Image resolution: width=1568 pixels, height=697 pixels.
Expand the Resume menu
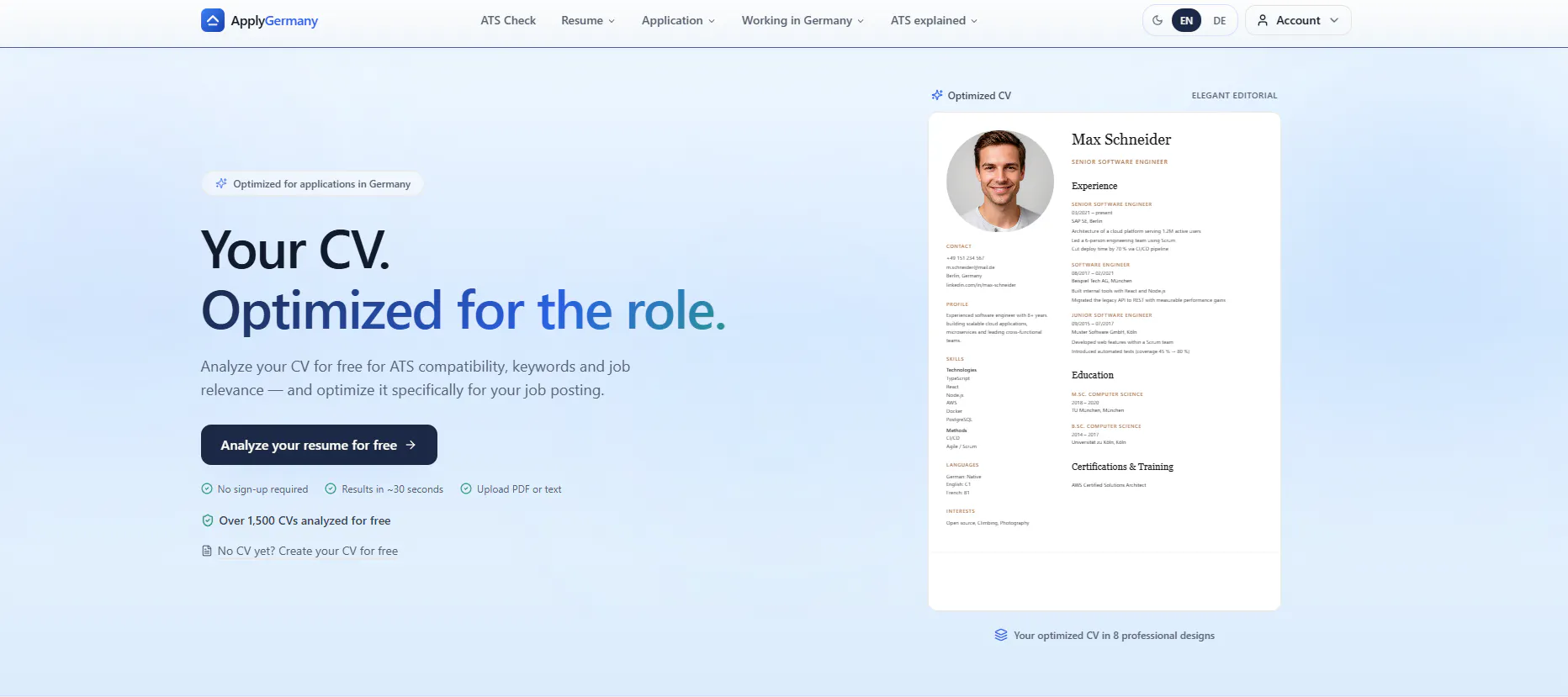pos(588,20)
